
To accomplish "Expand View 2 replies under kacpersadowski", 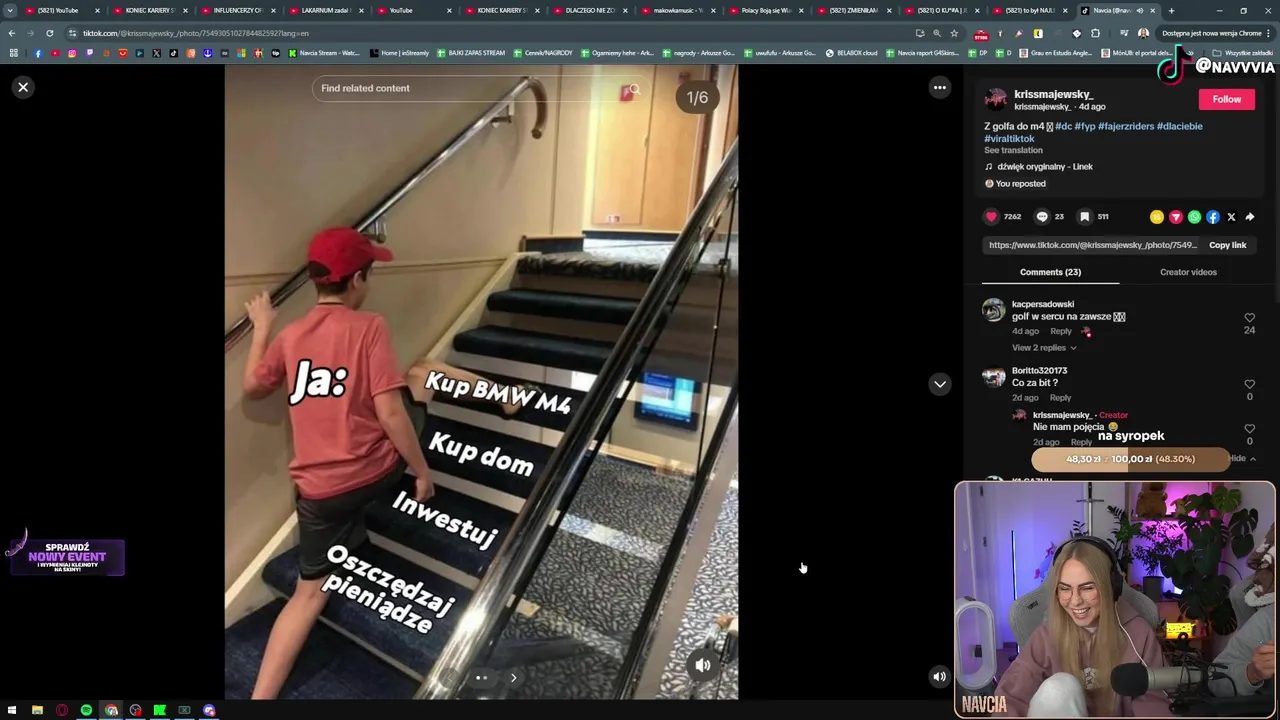I will coord(1043,348).
